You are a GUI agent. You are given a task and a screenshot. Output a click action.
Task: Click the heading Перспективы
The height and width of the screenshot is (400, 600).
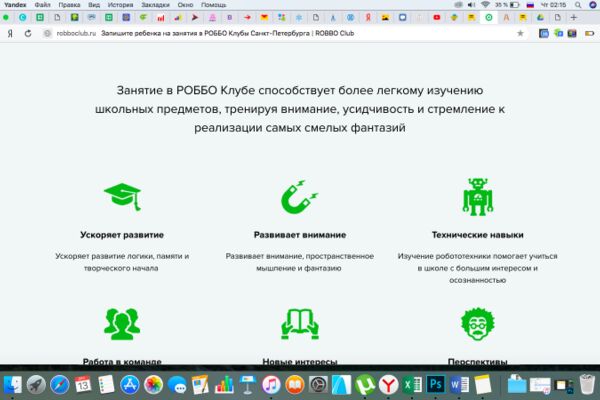point(478,361)
